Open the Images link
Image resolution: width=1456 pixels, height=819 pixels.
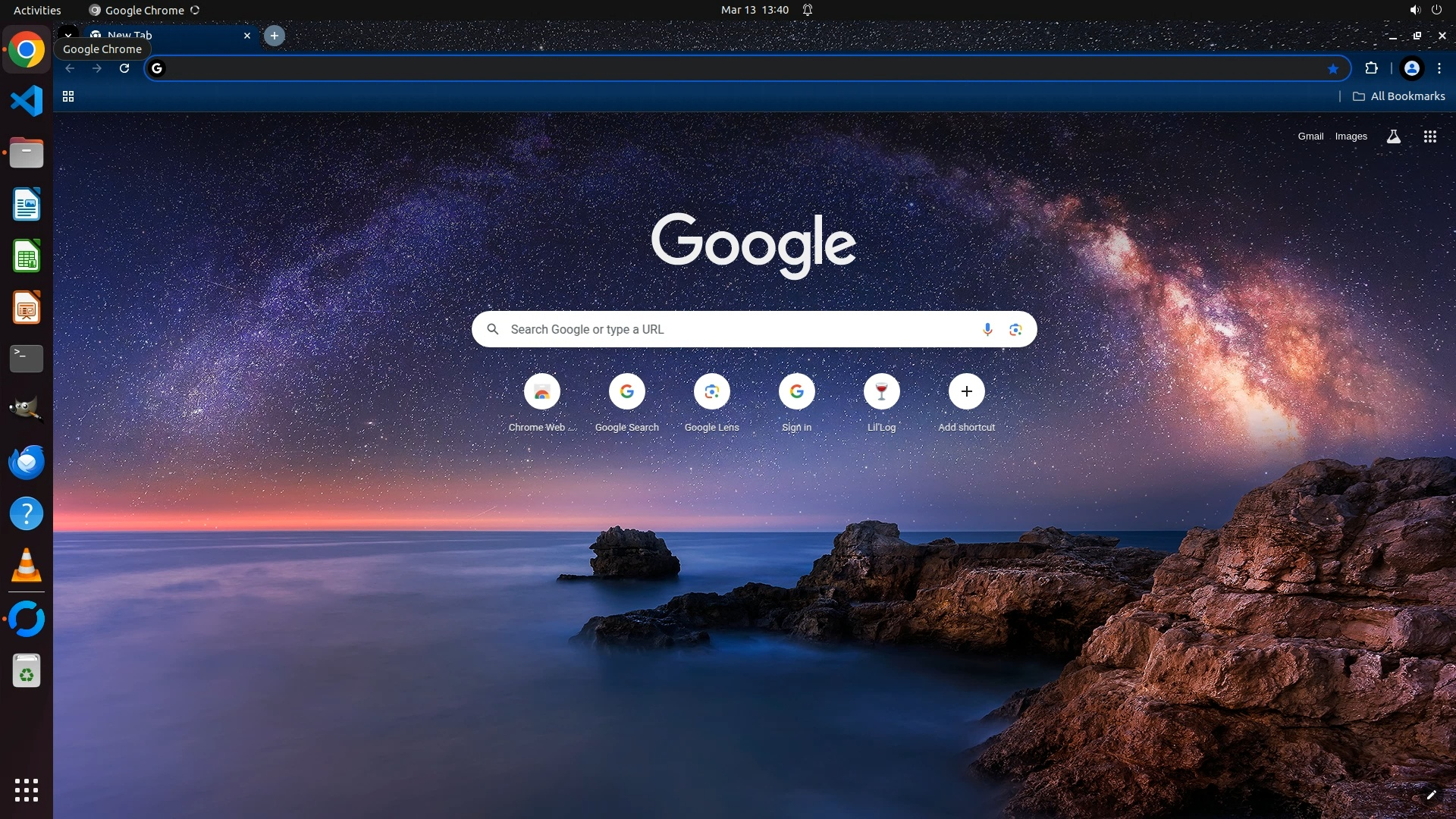pos(1351,136)
